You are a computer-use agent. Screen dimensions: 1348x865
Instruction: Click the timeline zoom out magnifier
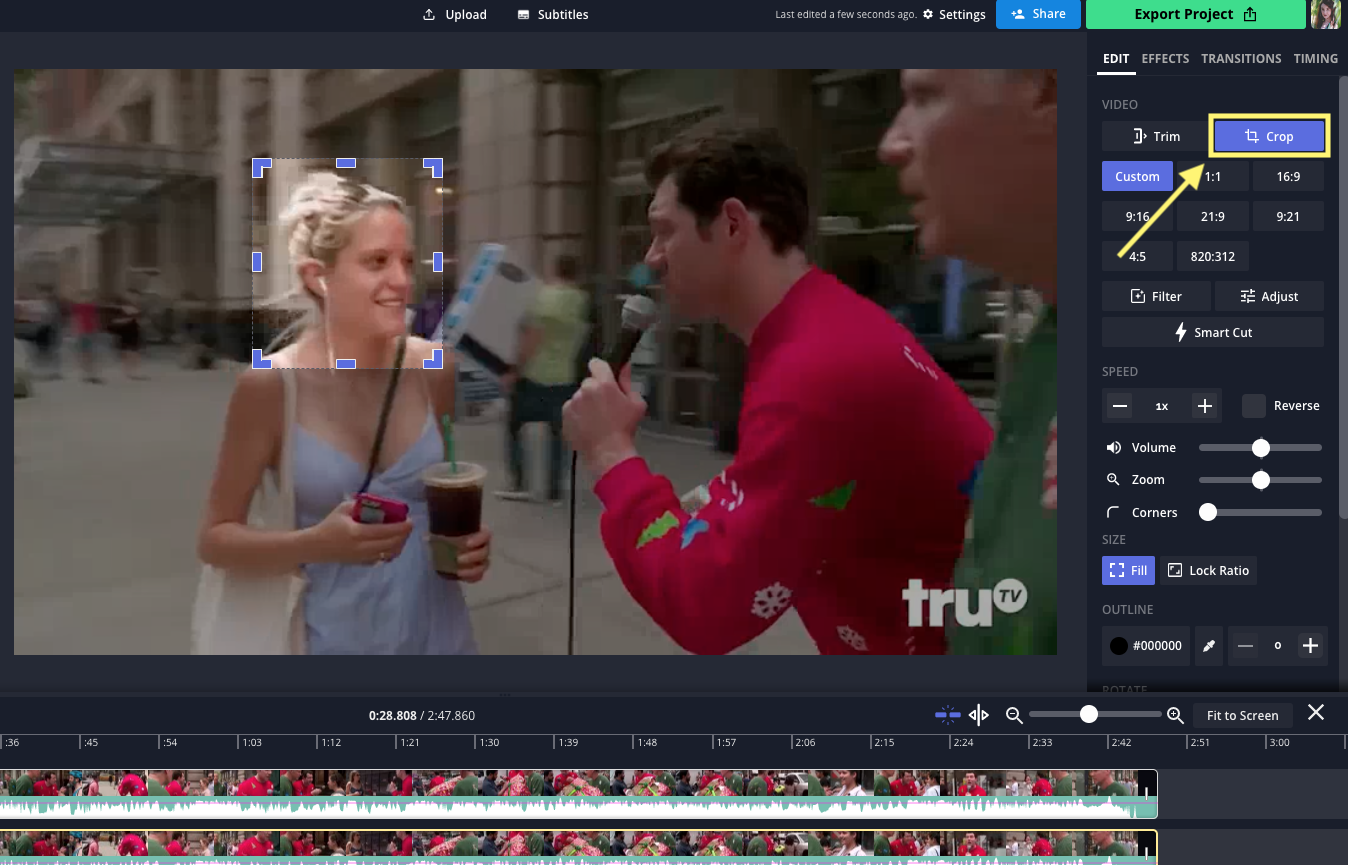tap(1014, 715)
